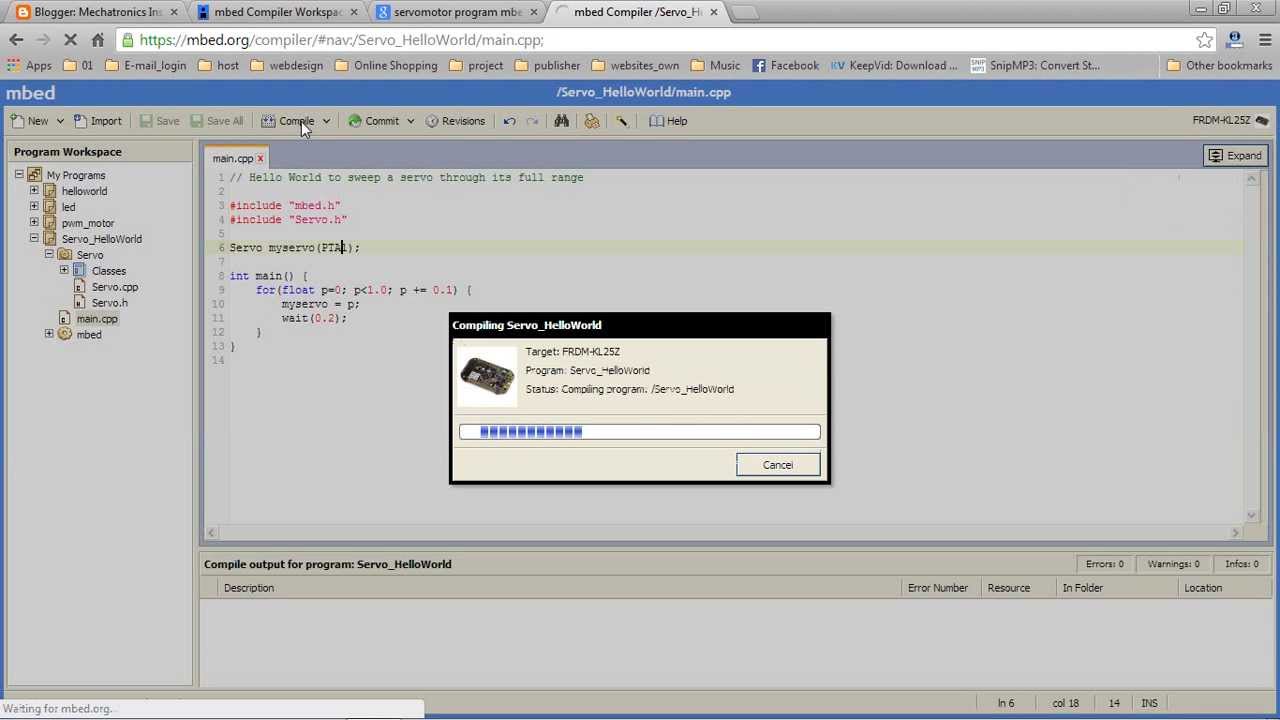Click the Commit toolbar button

[373, 121]
